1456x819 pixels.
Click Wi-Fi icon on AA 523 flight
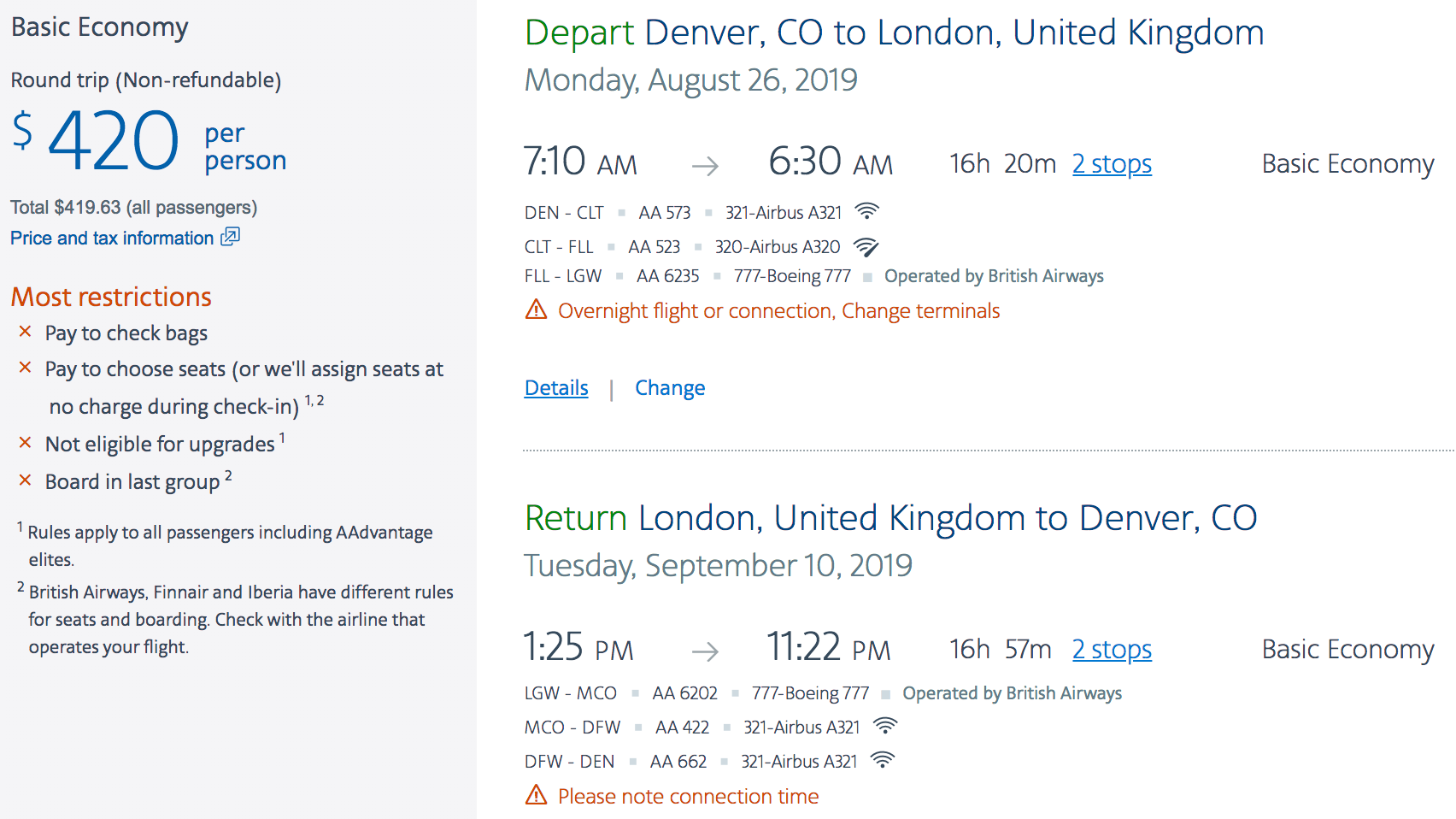(866, 247)
